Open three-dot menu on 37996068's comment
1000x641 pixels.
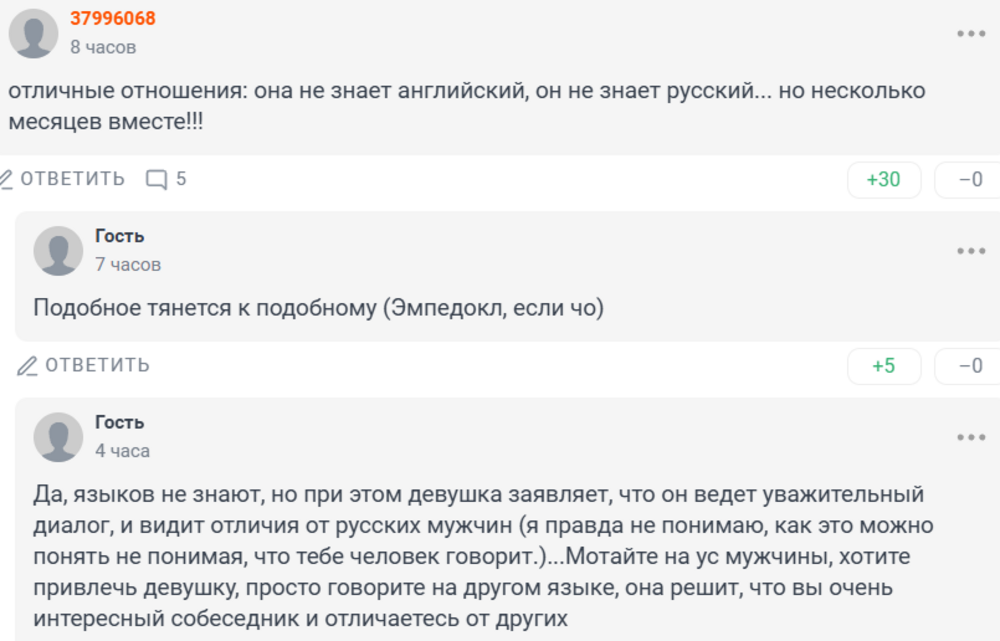971,34
